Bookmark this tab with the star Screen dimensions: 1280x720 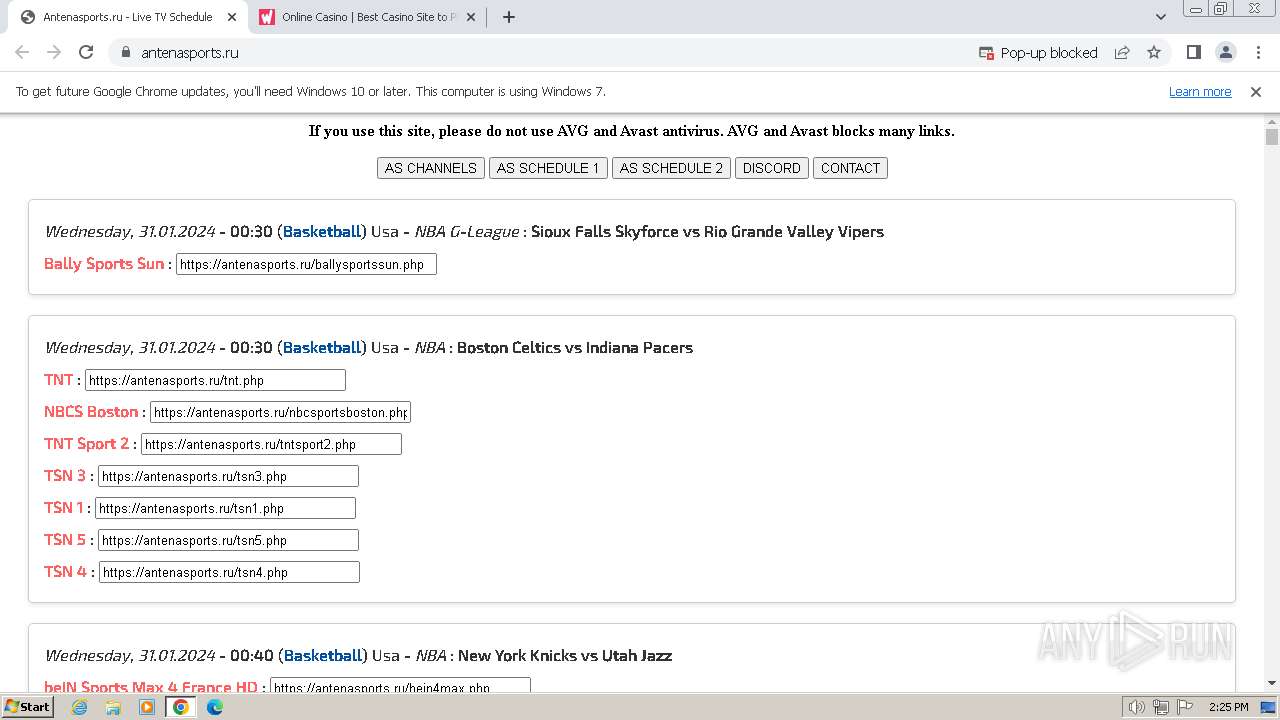pos(1154,52)
